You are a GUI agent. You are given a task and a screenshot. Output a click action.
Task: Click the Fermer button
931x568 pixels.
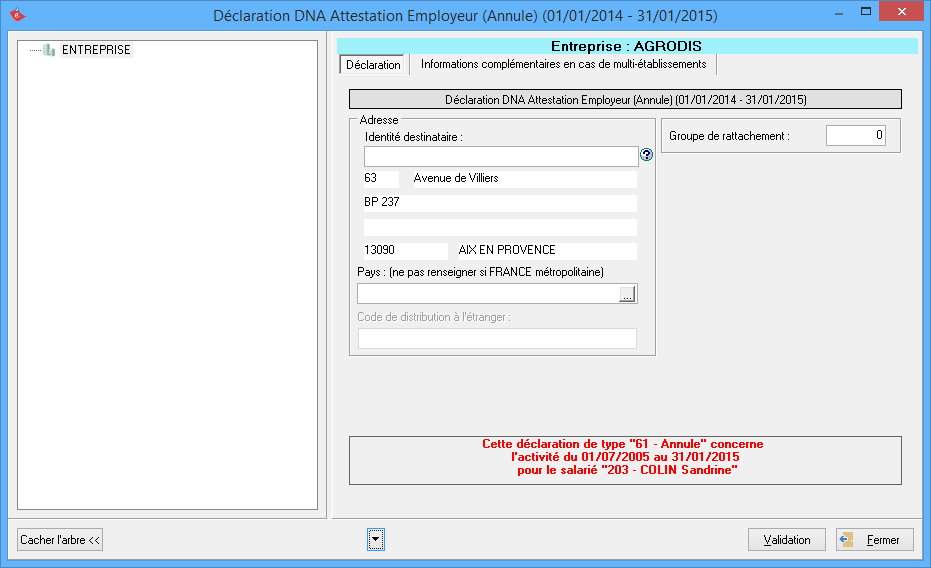pyautogui.click(x=874, y=540)
